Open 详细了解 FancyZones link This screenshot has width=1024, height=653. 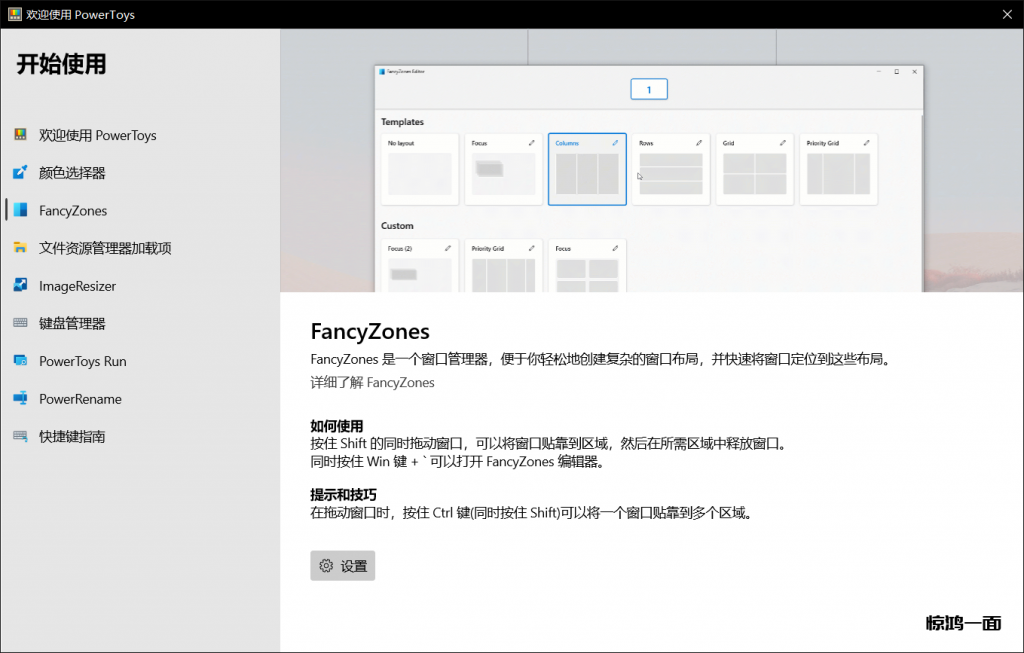click(x=372, y=382)
